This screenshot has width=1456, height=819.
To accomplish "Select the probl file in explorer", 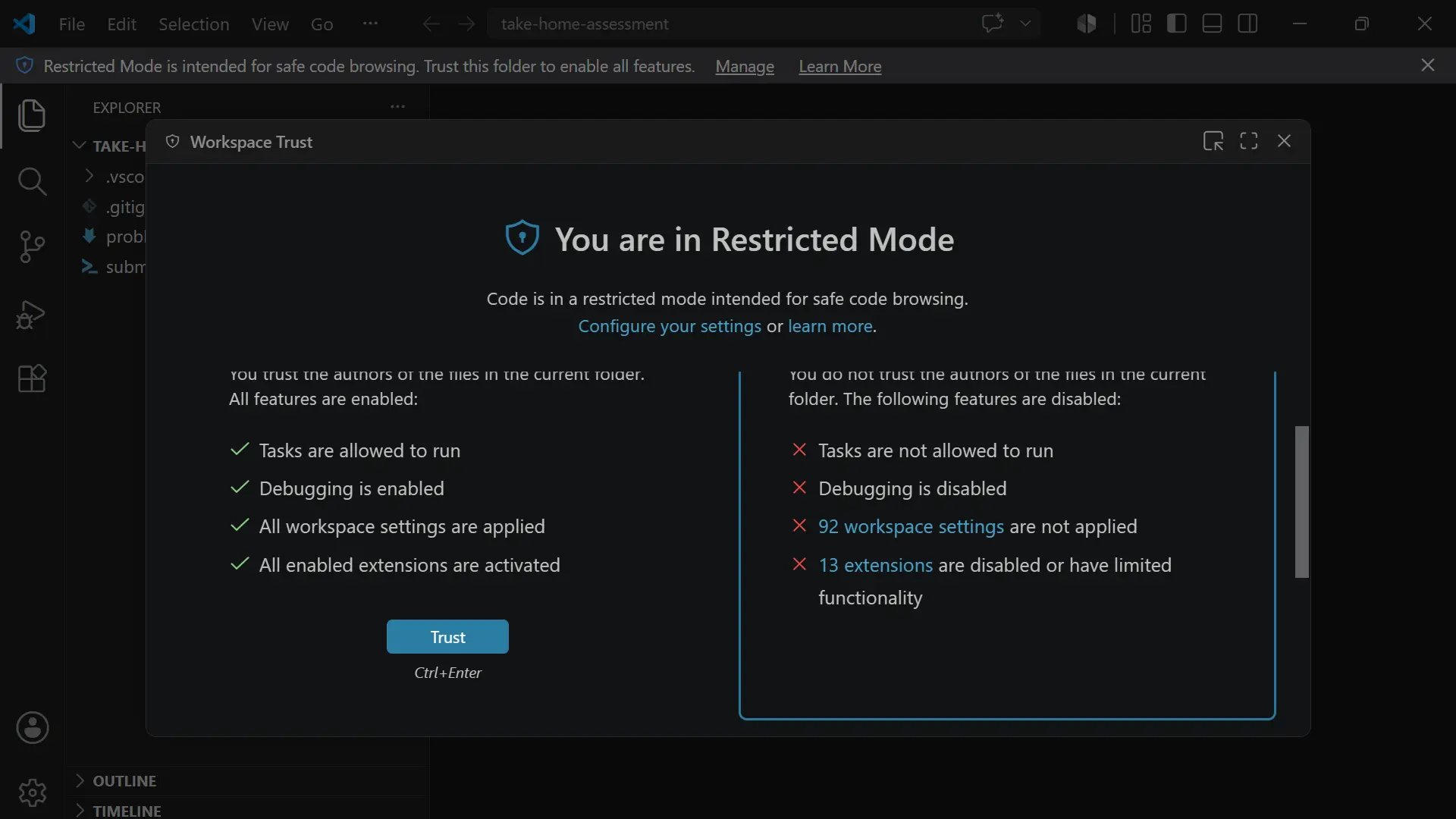I will (x=114, y=237).
